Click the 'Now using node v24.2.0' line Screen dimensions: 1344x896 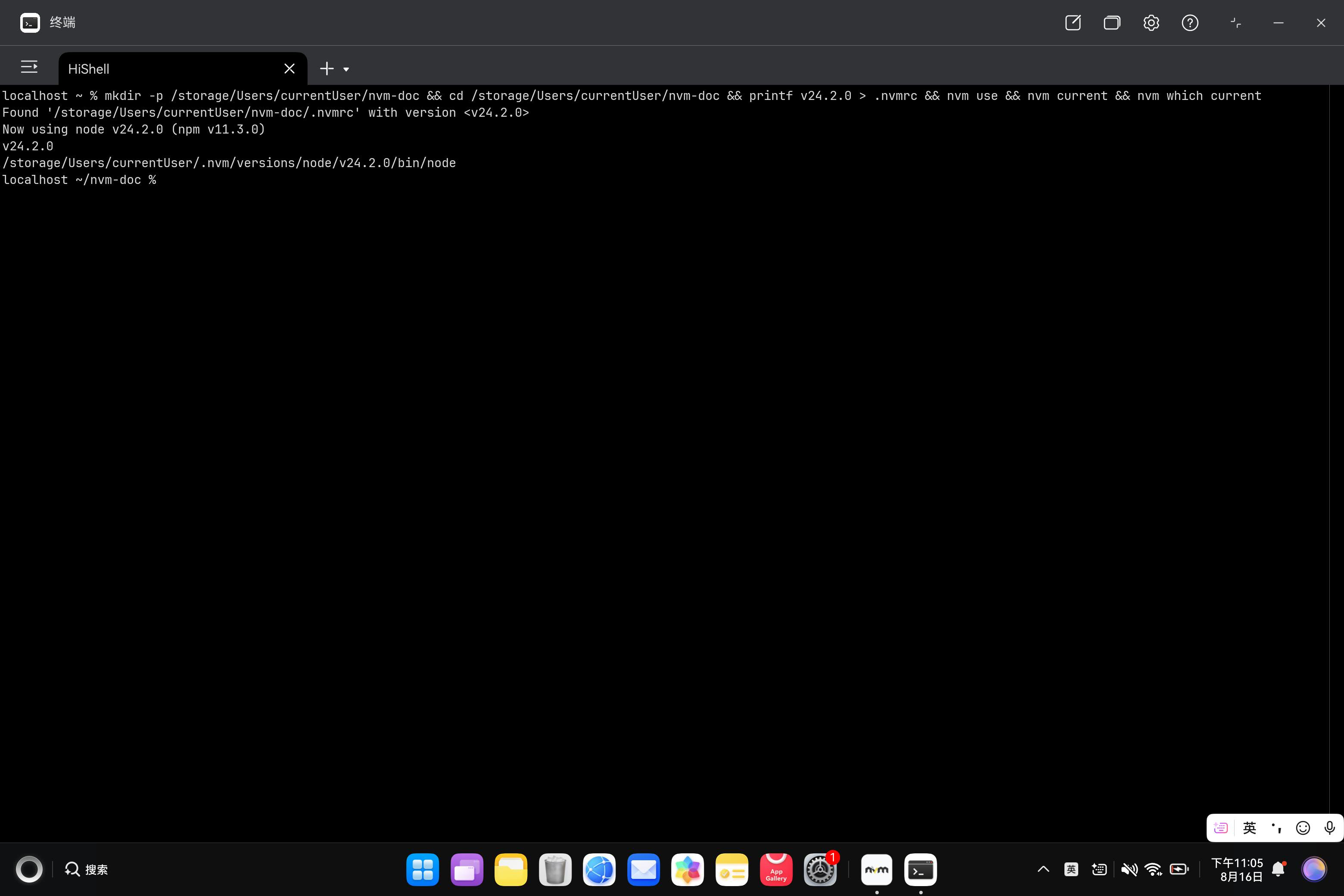click(134, 129)
